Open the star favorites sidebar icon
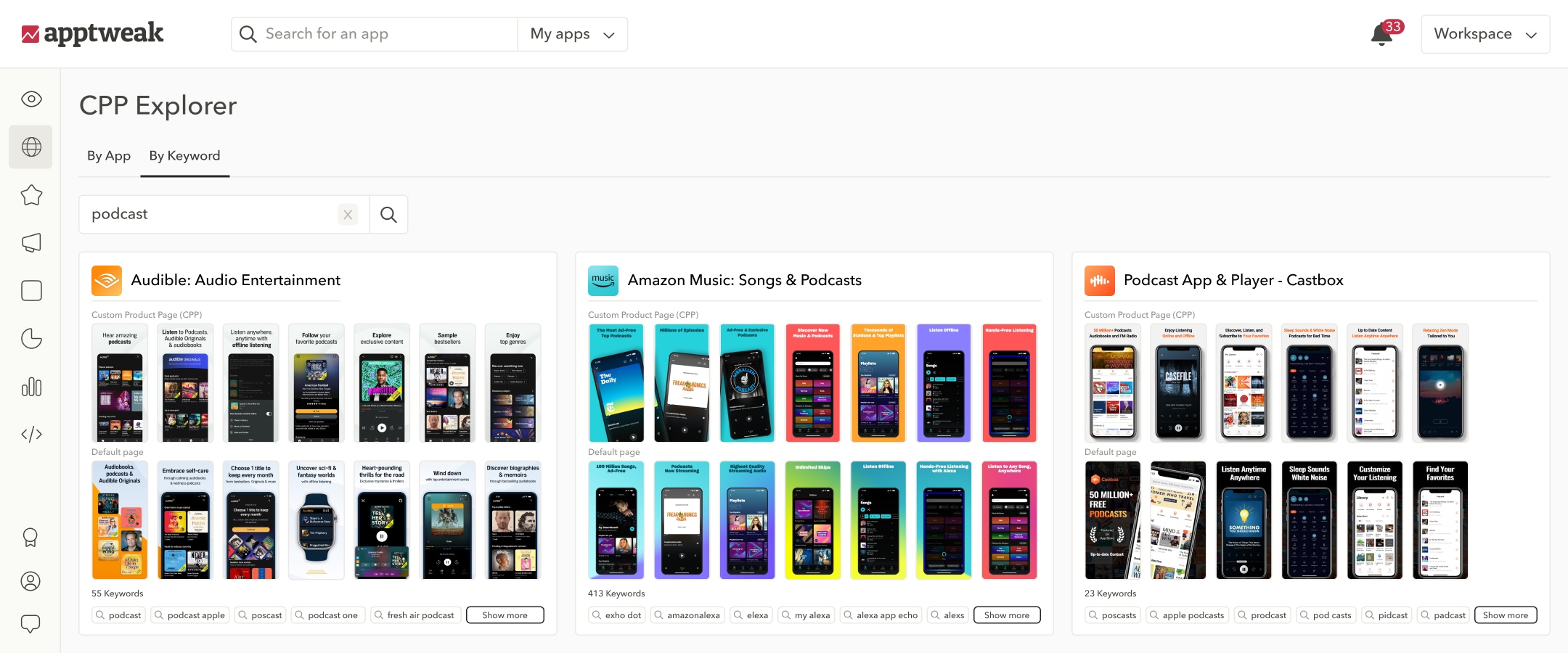Screen dimensions: 1568x653 click(31, 194)
